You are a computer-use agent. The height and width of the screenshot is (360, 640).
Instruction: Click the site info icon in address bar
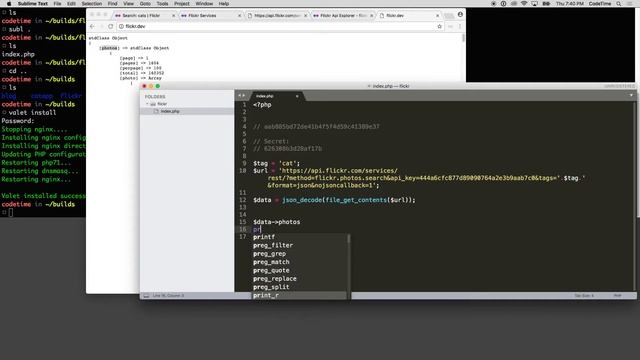(x=121, y=26)
